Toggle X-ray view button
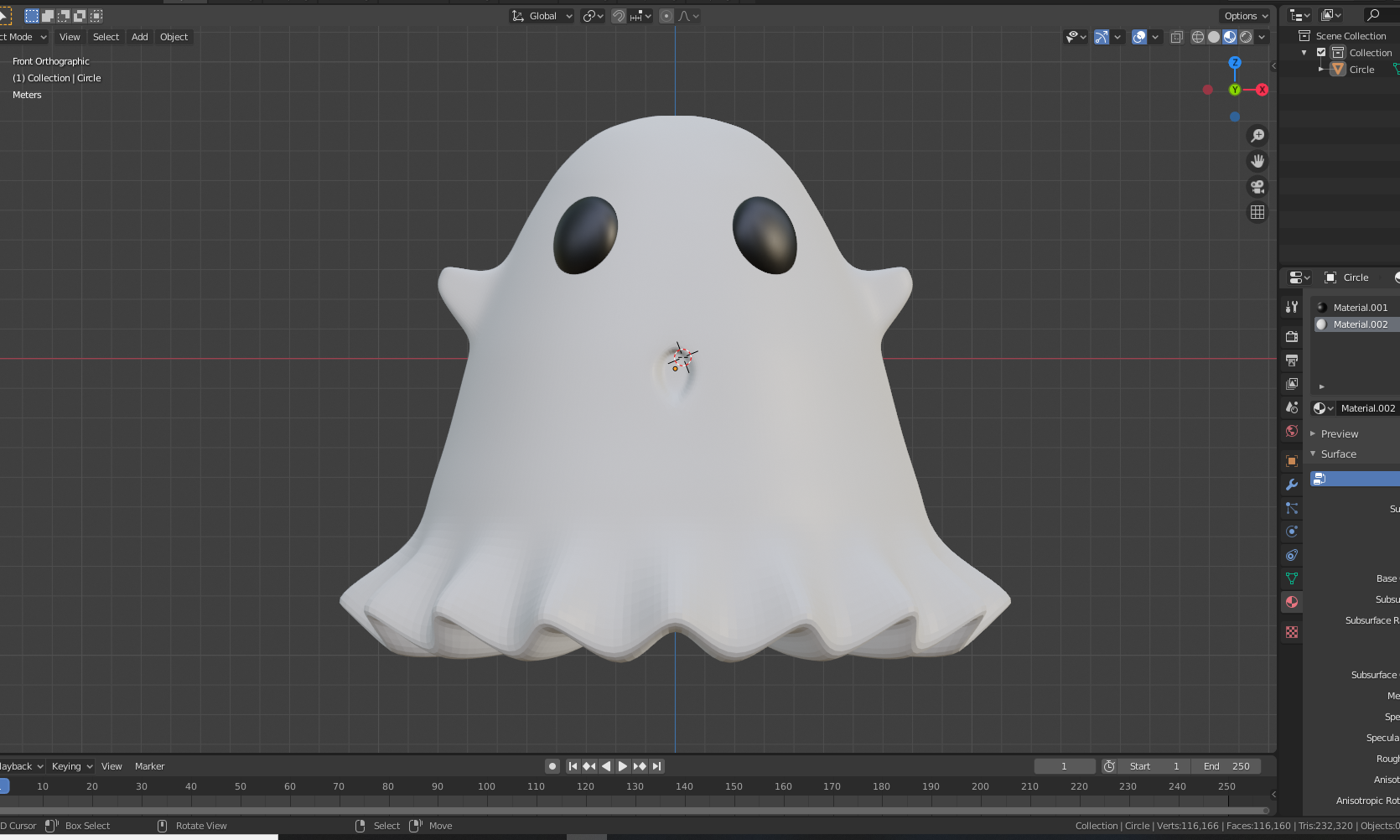This screenshot has width=1400, height=840. click(1176, 37)
